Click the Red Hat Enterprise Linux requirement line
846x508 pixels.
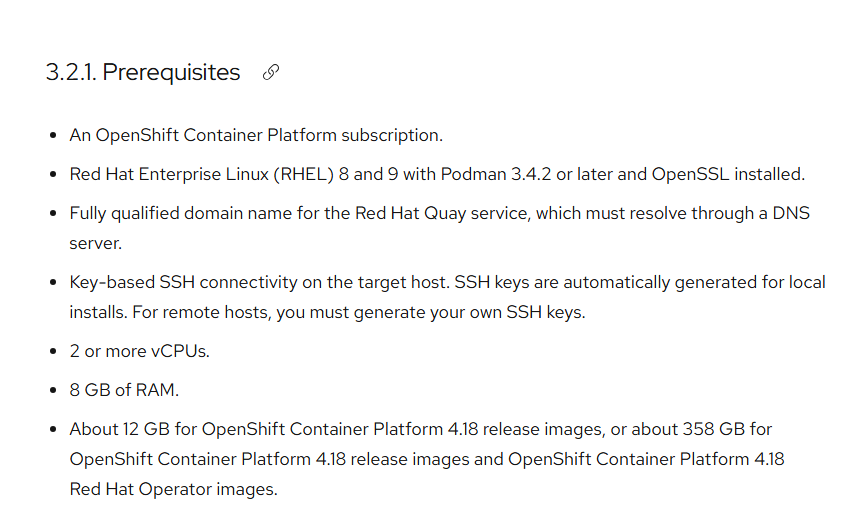coord(437,174)
